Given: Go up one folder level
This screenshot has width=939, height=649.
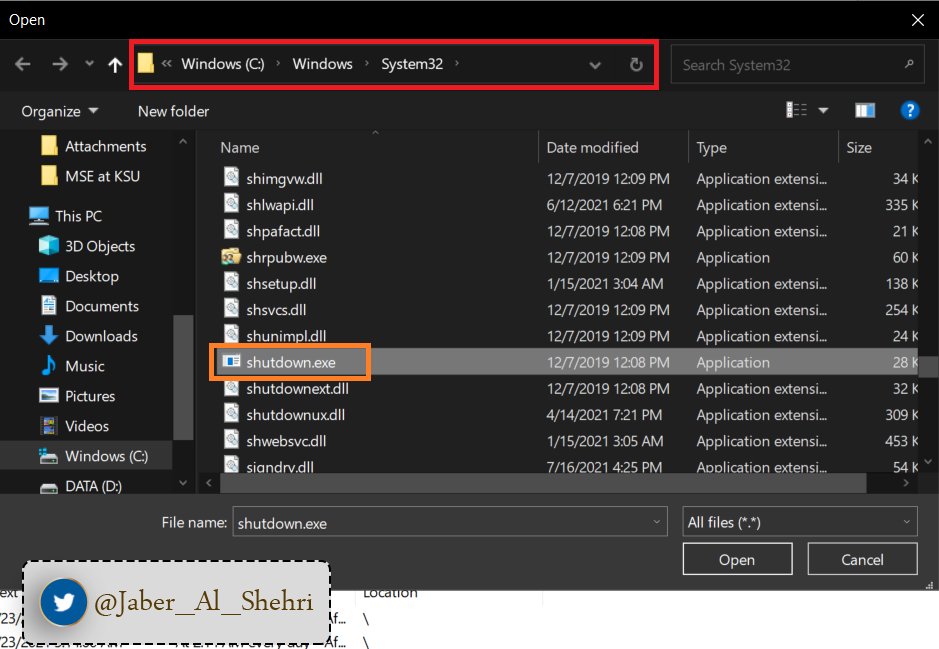Looking at the screenshot, I should (115, 65).
